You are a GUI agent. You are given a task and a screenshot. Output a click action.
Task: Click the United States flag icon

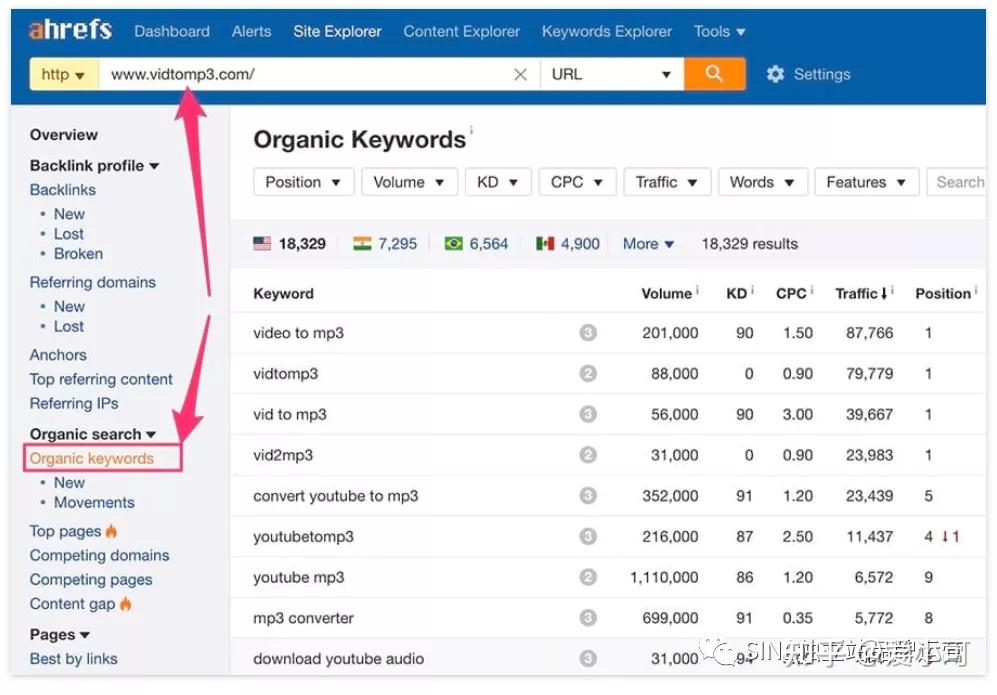tap(262, 243)
